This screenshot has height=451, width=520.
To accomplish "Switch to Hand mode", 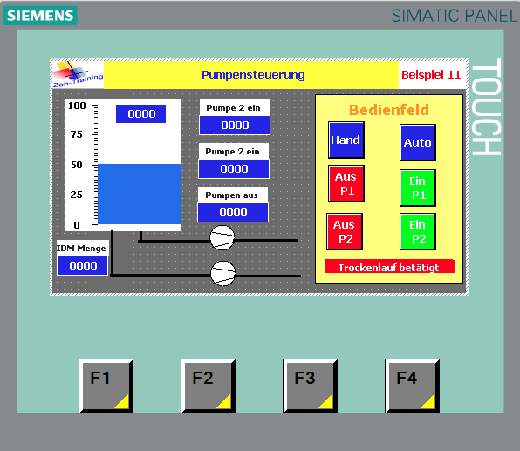I will pyautogui.click(x=346, y=140).
